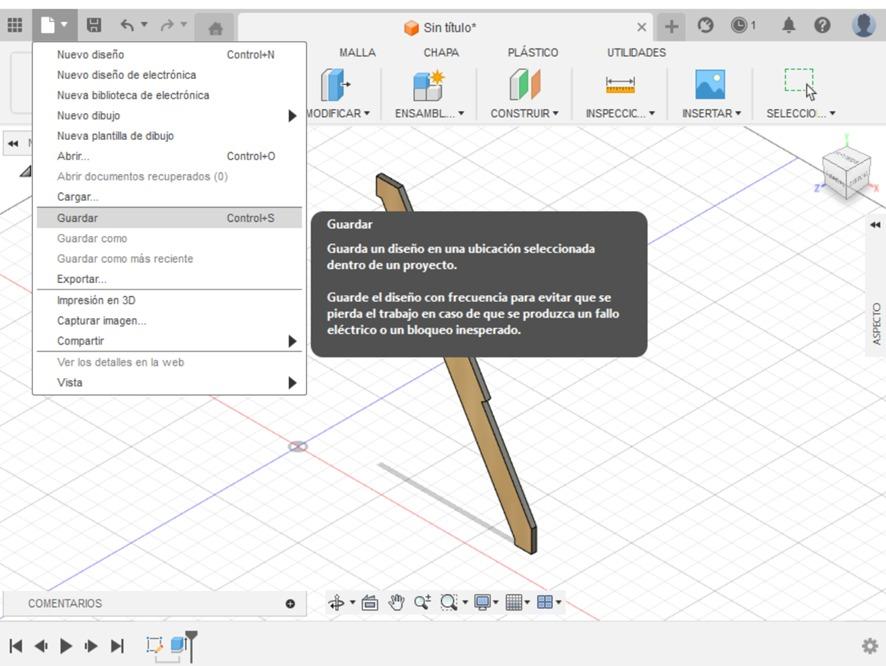Image resolution: width=886 pixels, height=666 pixels.
Task: Select Nueva plantilla de dibujo
Action: pos(169,136)
